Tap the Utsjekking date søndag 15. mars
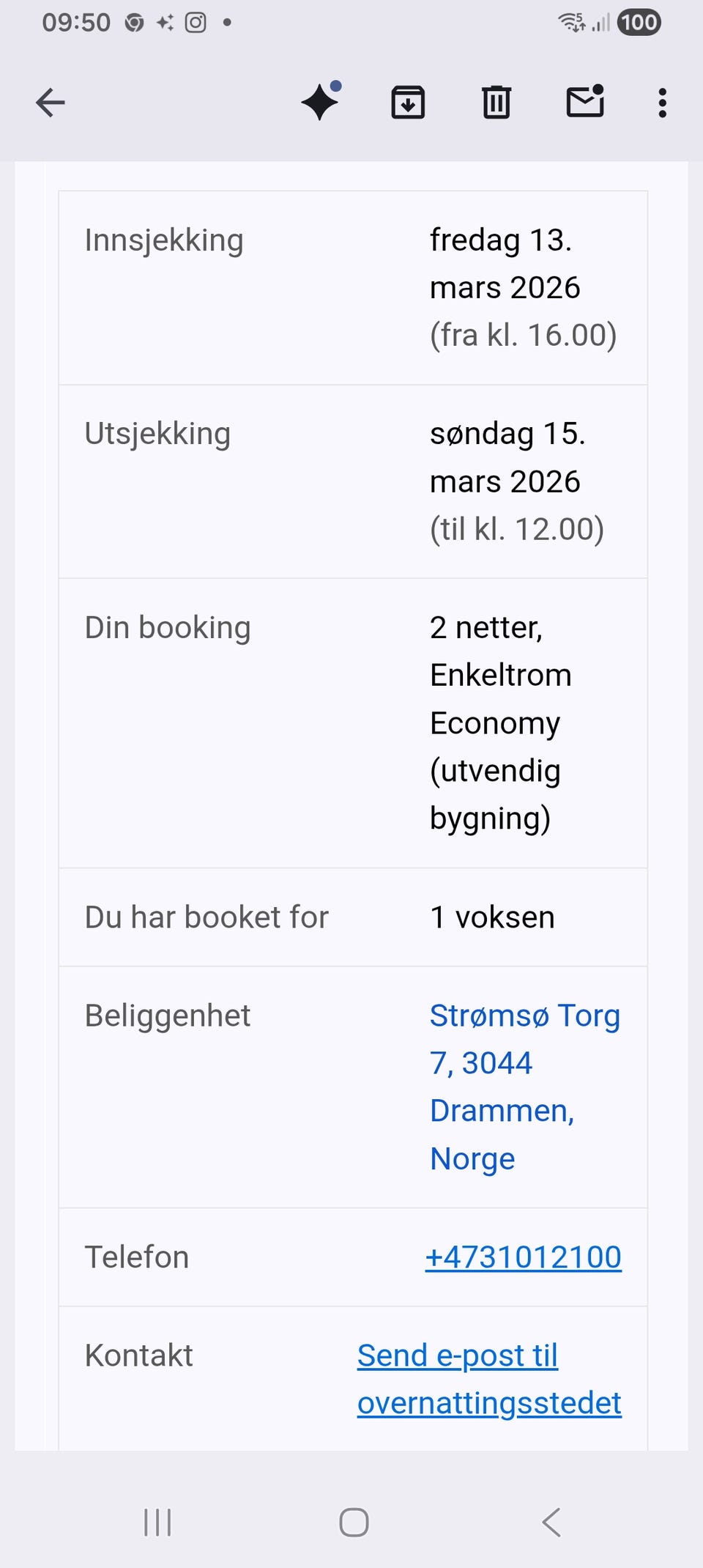The height and width of the screenshot is (1568, 703). click(507, 457)
